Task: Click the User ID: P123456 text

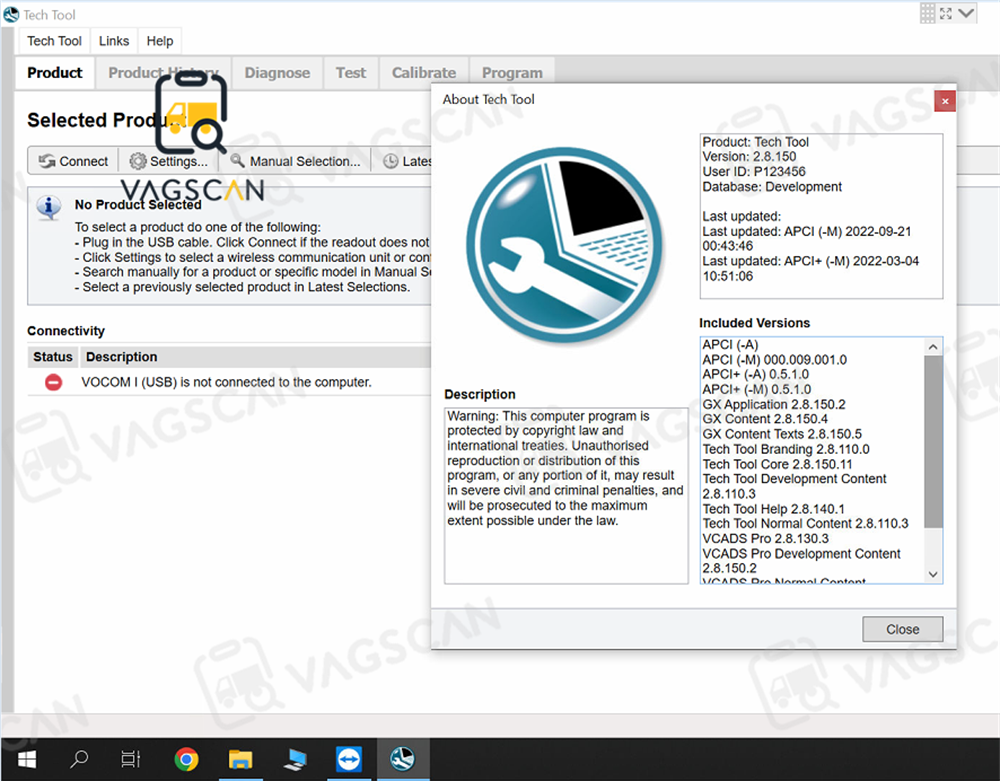Action: (754, 172)
